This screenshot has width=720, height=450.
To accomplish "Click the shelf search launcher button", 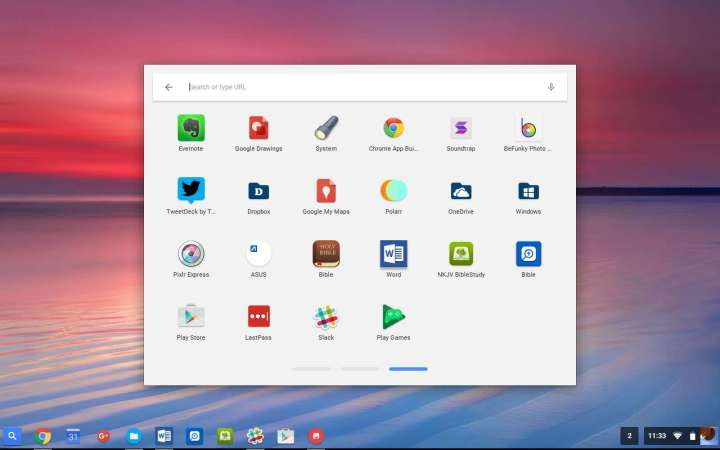I will [12, 436].
